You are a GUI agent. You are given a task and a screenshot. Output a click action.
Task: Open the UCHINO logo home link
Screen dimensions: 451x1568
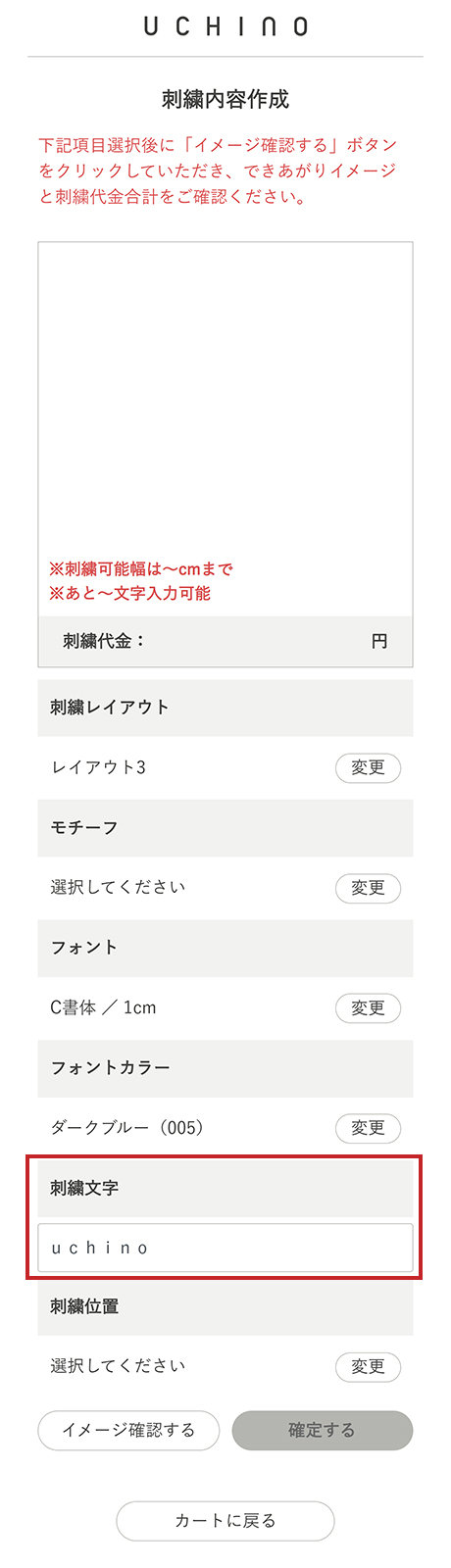pos(225,26)
